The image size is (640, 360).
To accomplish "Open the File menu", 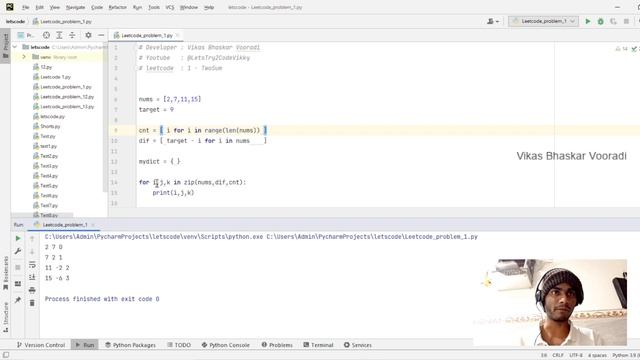I will click(x=25, y=7).
